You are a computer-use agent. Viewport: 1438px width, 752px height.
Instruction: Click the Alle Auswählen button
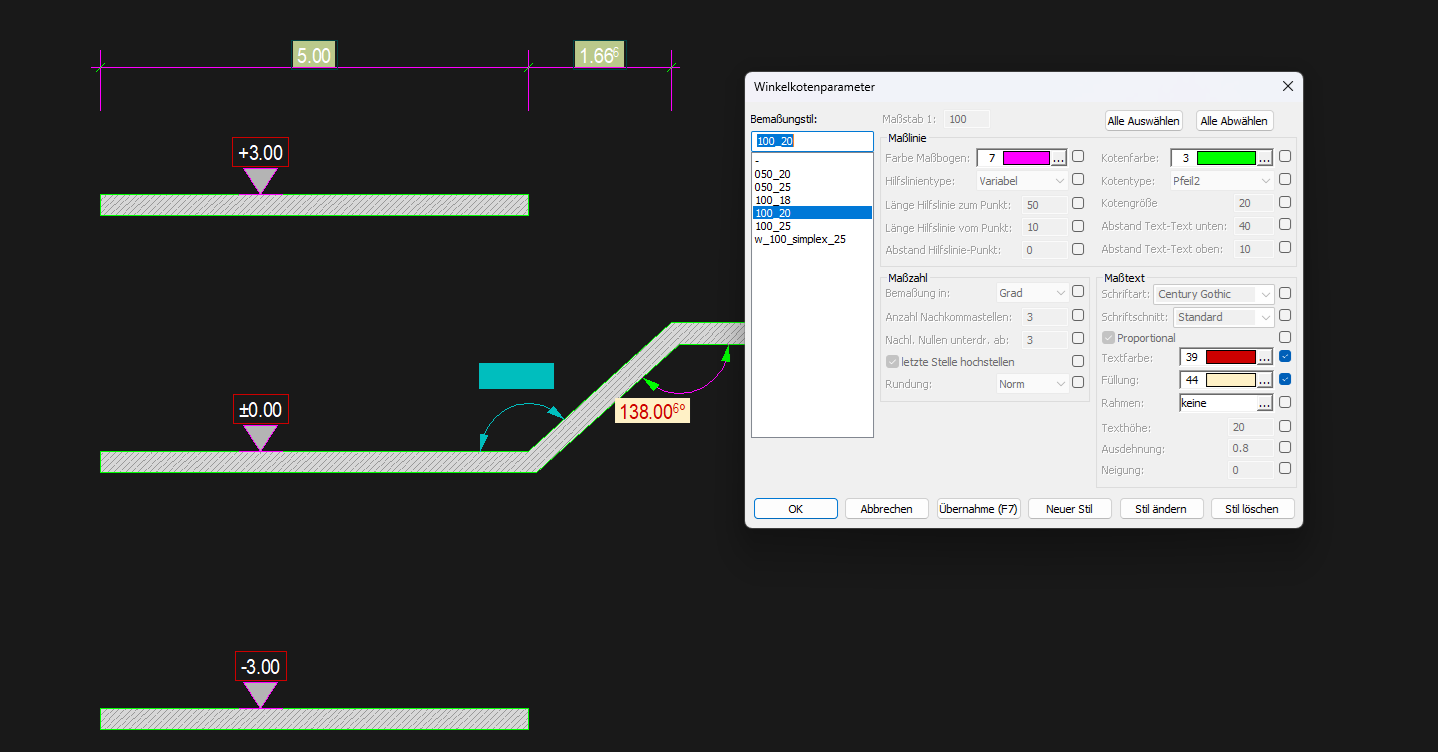click(x=1143, y=121)
